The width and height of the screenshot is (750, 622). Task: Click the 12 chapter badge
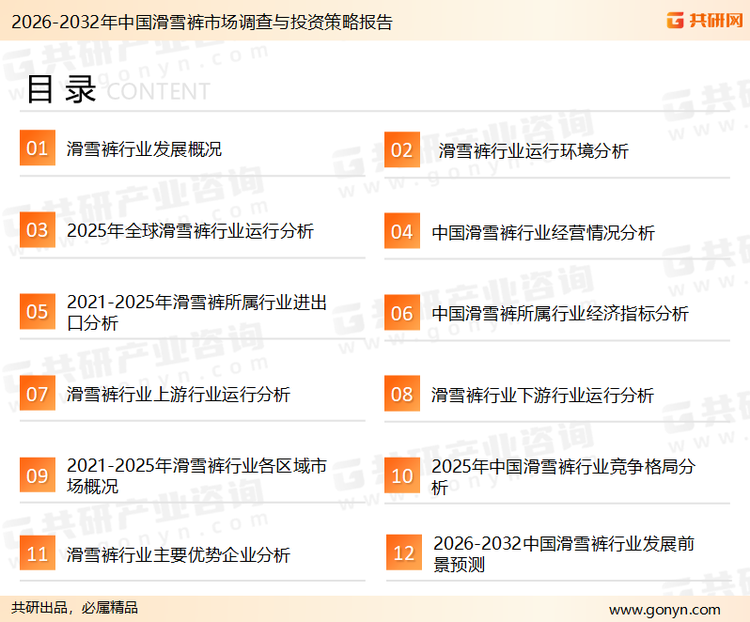point(404,553)
